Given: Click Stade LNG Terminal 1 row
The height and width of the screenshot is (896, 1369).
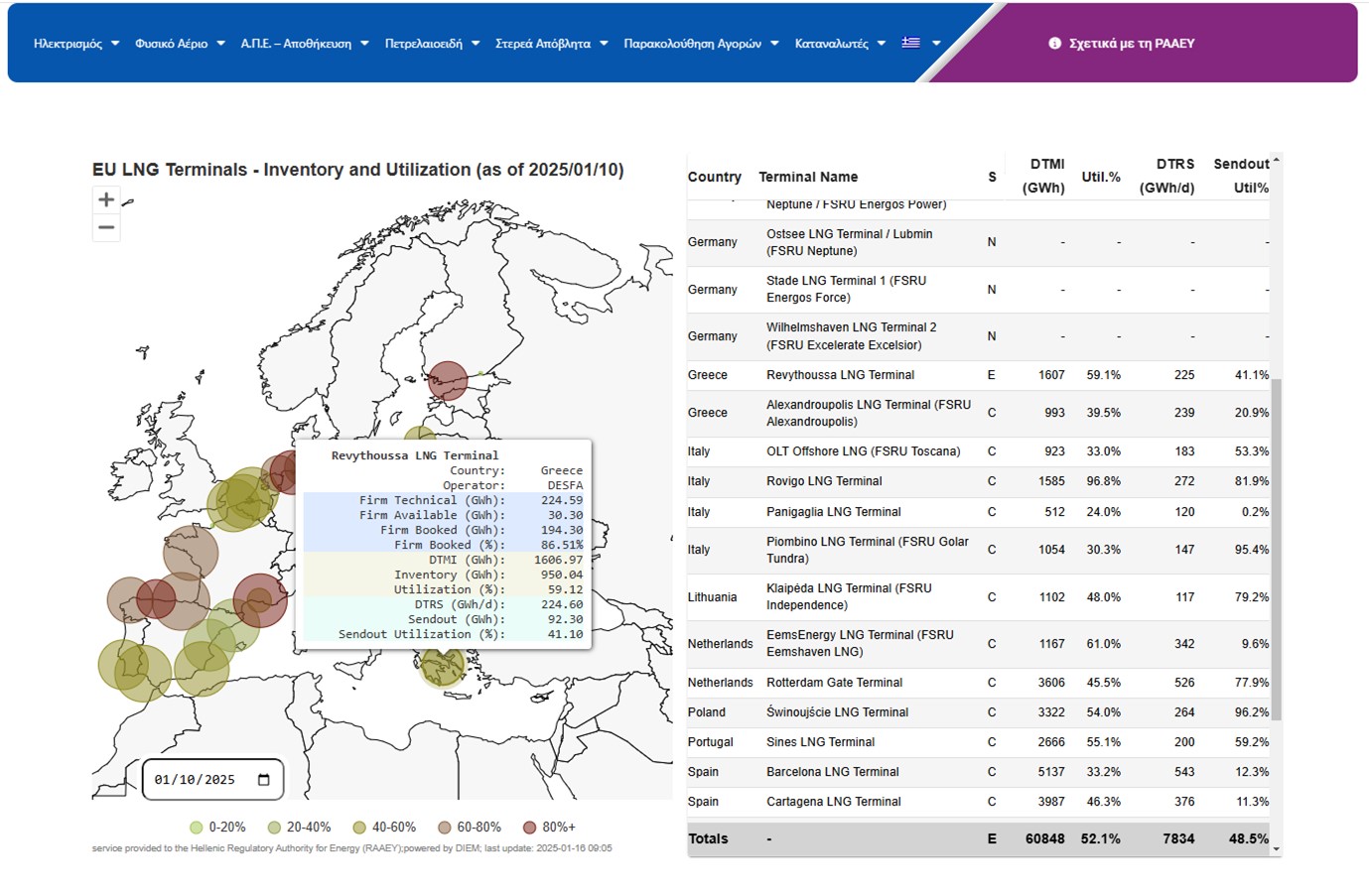Looking at the screenshot, I should coord(978,289).
